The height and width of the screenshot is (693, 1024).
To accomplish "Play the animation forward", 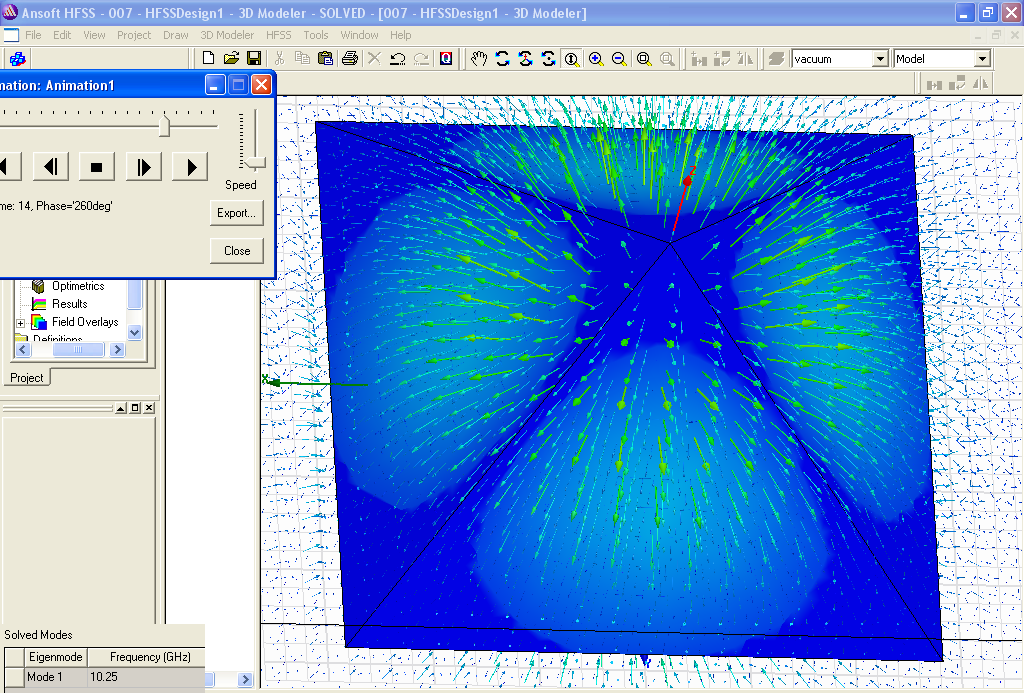I will click(x=190, y=167).
